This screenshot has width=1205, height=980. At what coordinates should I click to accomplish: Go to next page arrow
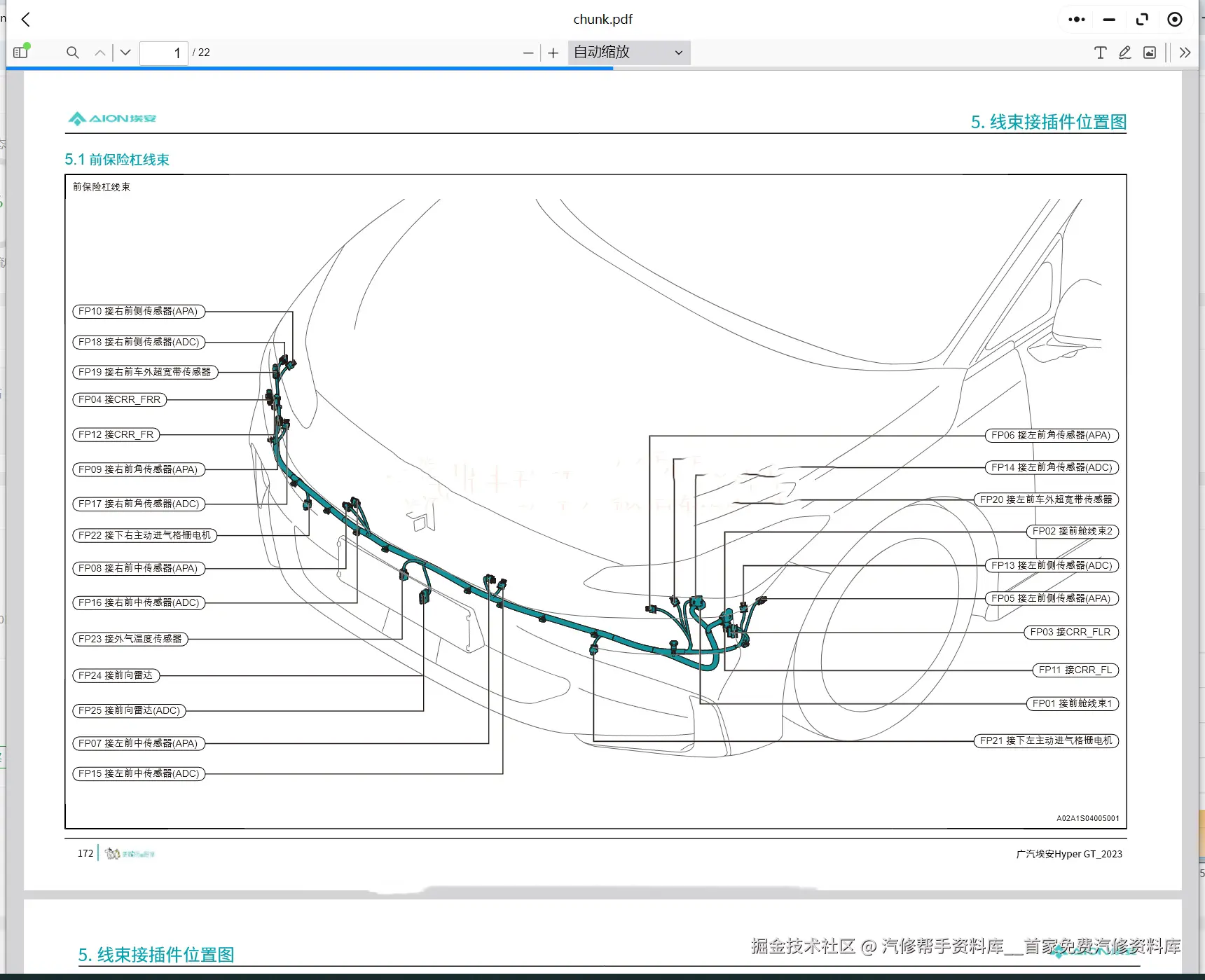(x=125, y=53)
